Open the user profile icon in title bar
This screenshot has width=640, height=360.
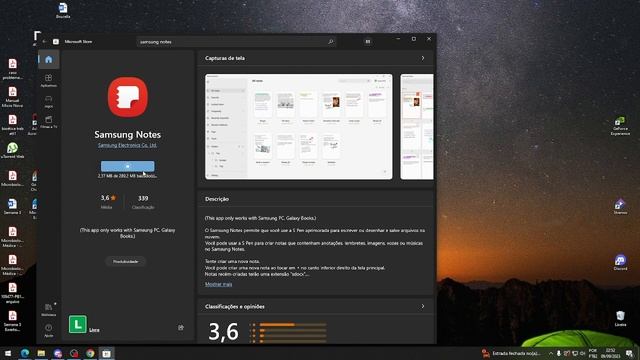click(x=368, y=42)
